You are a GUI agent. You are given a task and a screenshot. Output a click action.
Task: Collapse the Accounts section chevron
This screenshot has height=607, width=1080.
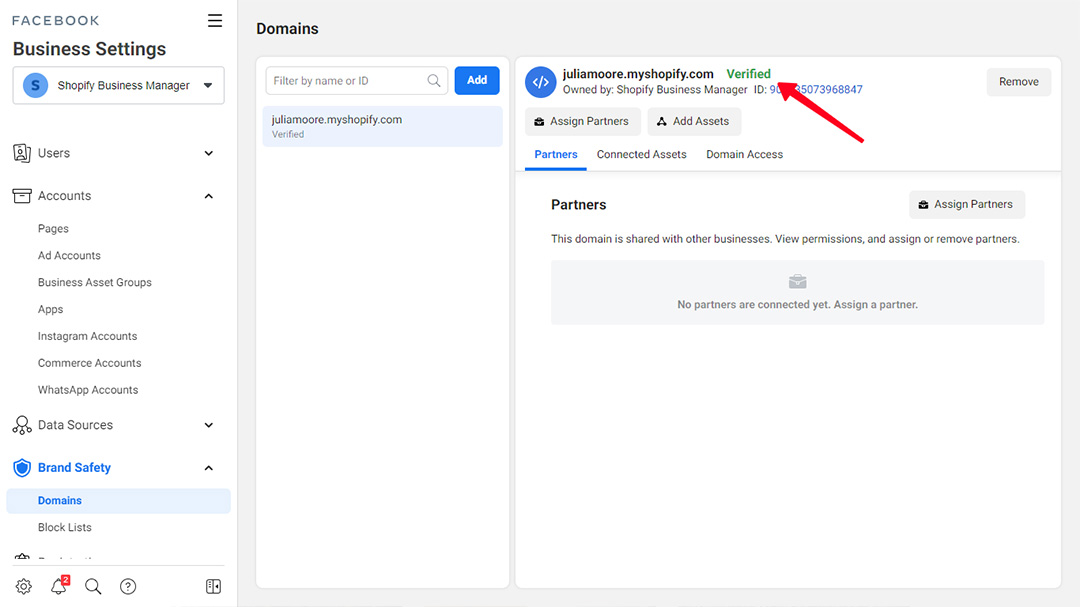point(209,196)
